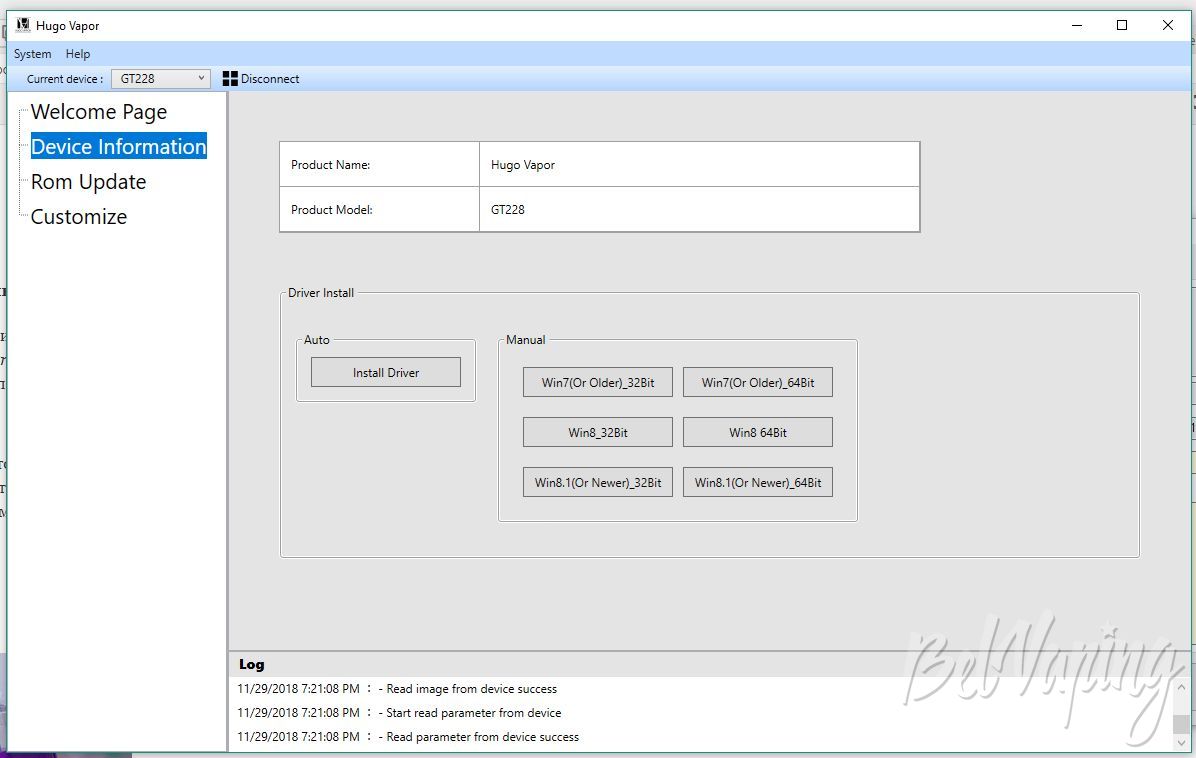Click the Disconnect icon in the toolbar
The width and height of the screenshot is (1196, 758).
230,79
